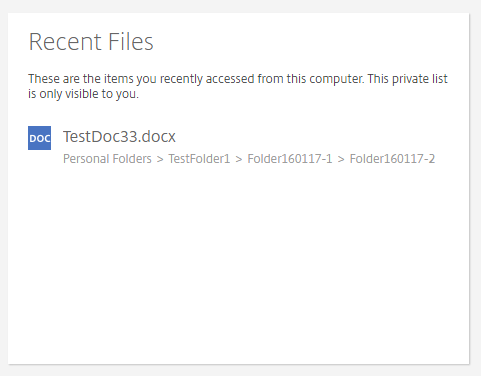Open the TestDoc33.docx file
Viewport: 481px width, 376px height.
[119, 137]
